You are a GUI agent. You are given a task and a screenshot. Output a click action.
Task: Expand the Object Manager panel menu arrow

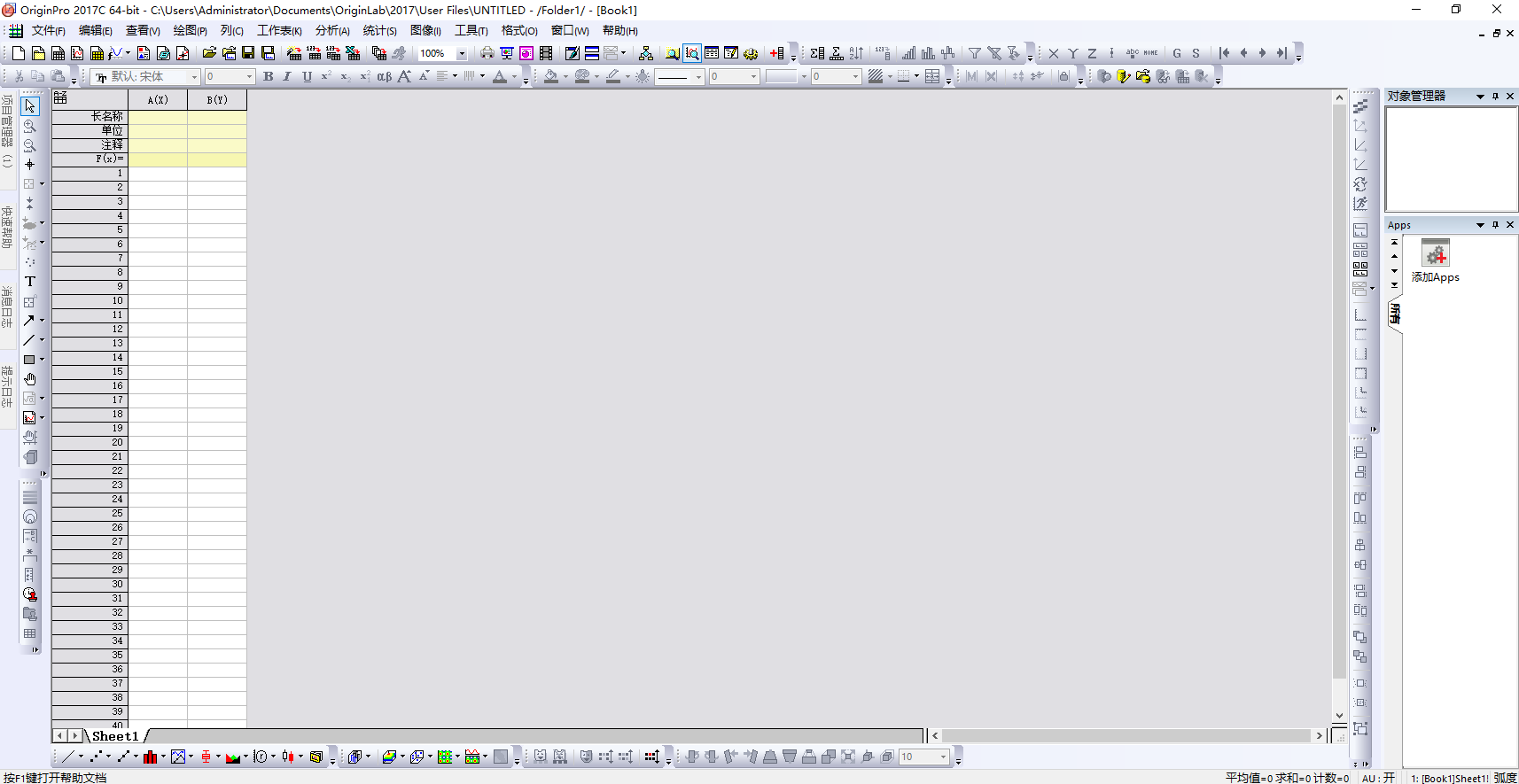click(x=1479, y=97)
